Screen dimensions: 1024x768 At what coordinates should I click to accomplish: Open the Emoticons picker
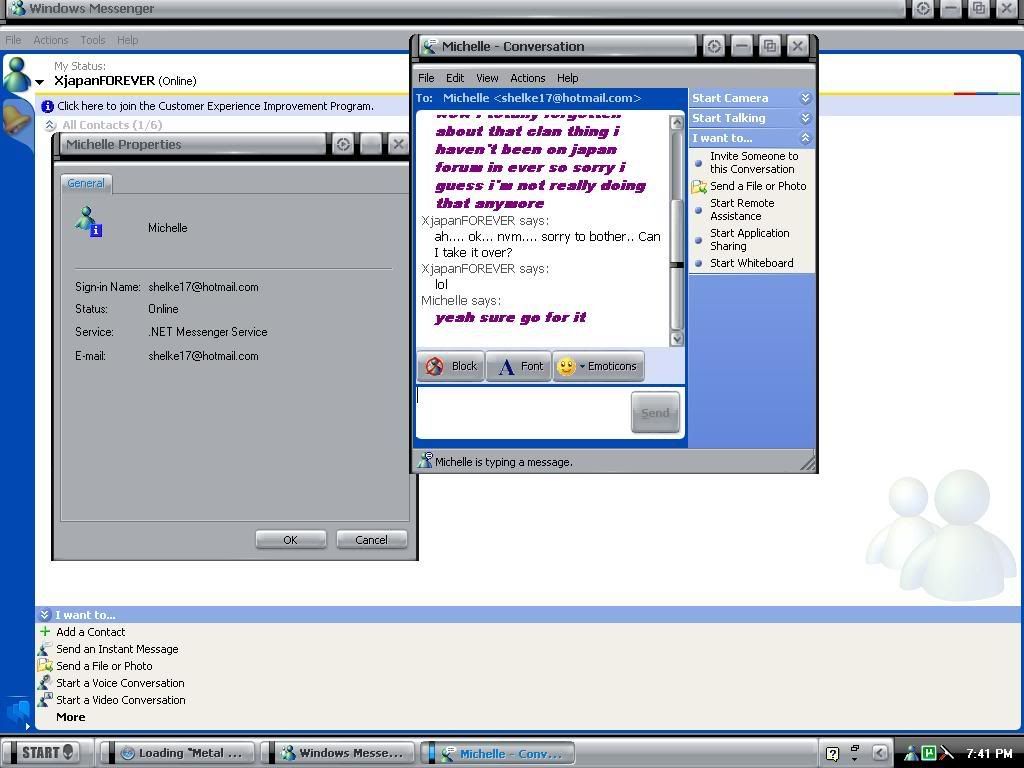598,366
